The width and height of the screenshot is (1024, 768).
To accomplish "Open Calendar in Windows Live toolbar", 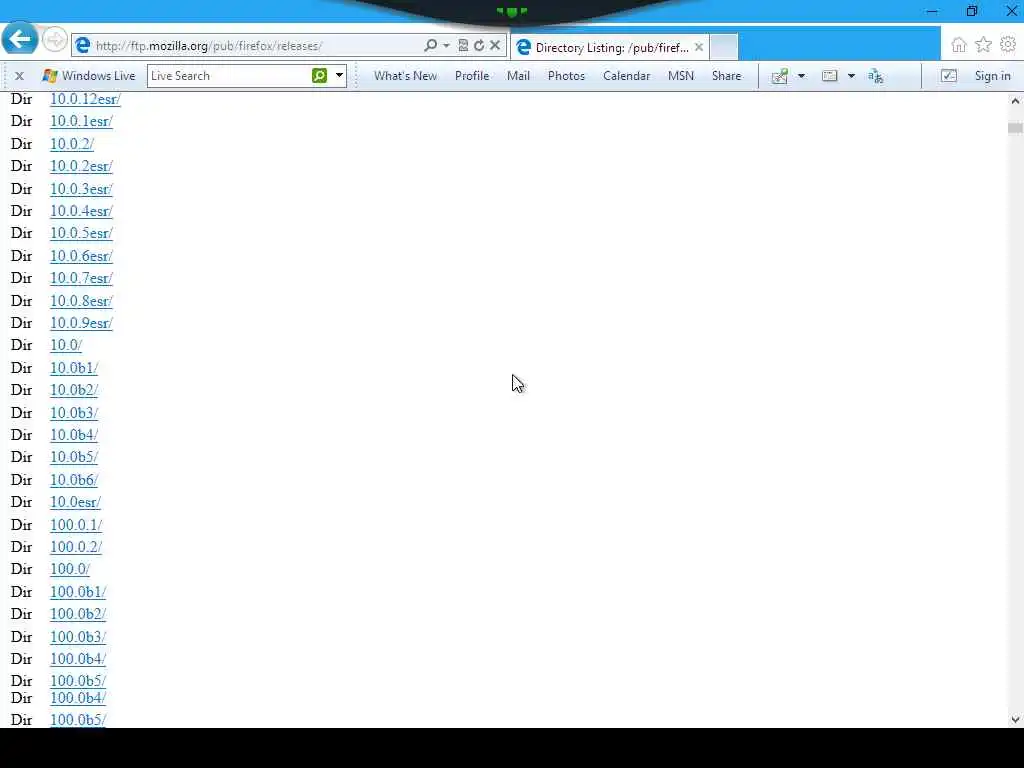I will tap(626, 76).
